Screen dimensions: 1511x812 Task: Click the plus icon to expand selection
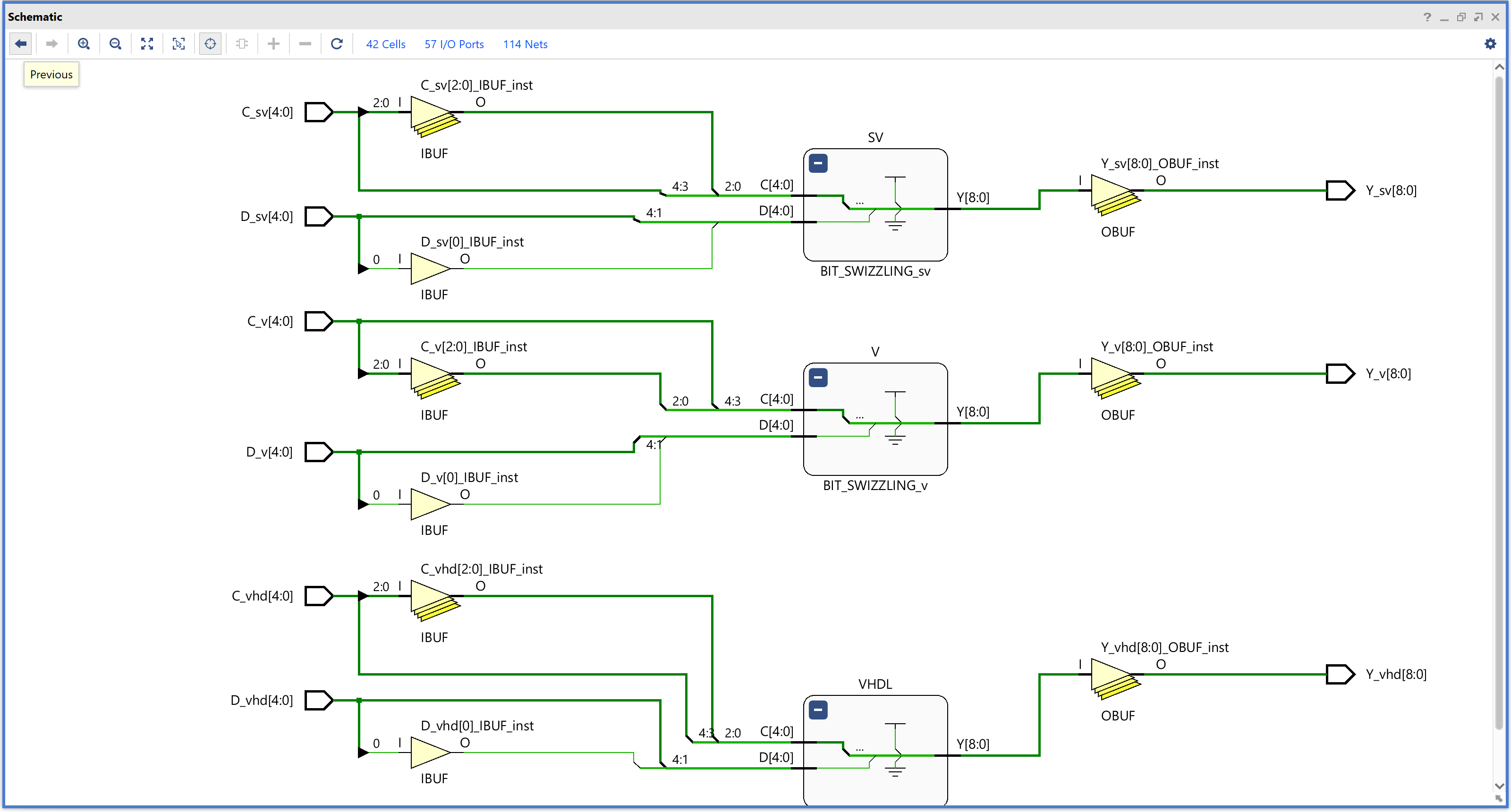[x=273, y=44]
